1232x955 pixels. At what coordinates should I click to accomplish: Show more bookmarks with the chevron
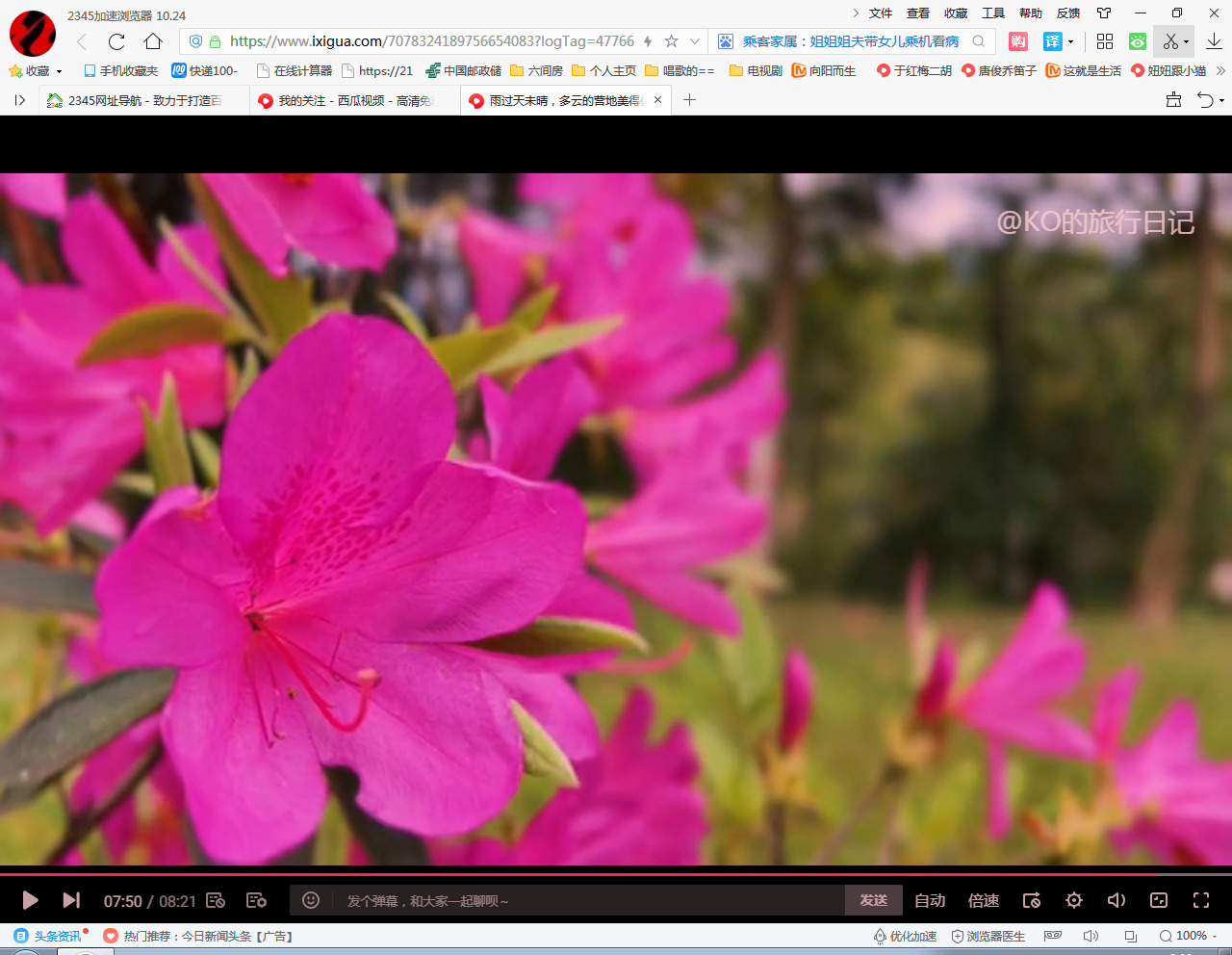(1220, 70)
